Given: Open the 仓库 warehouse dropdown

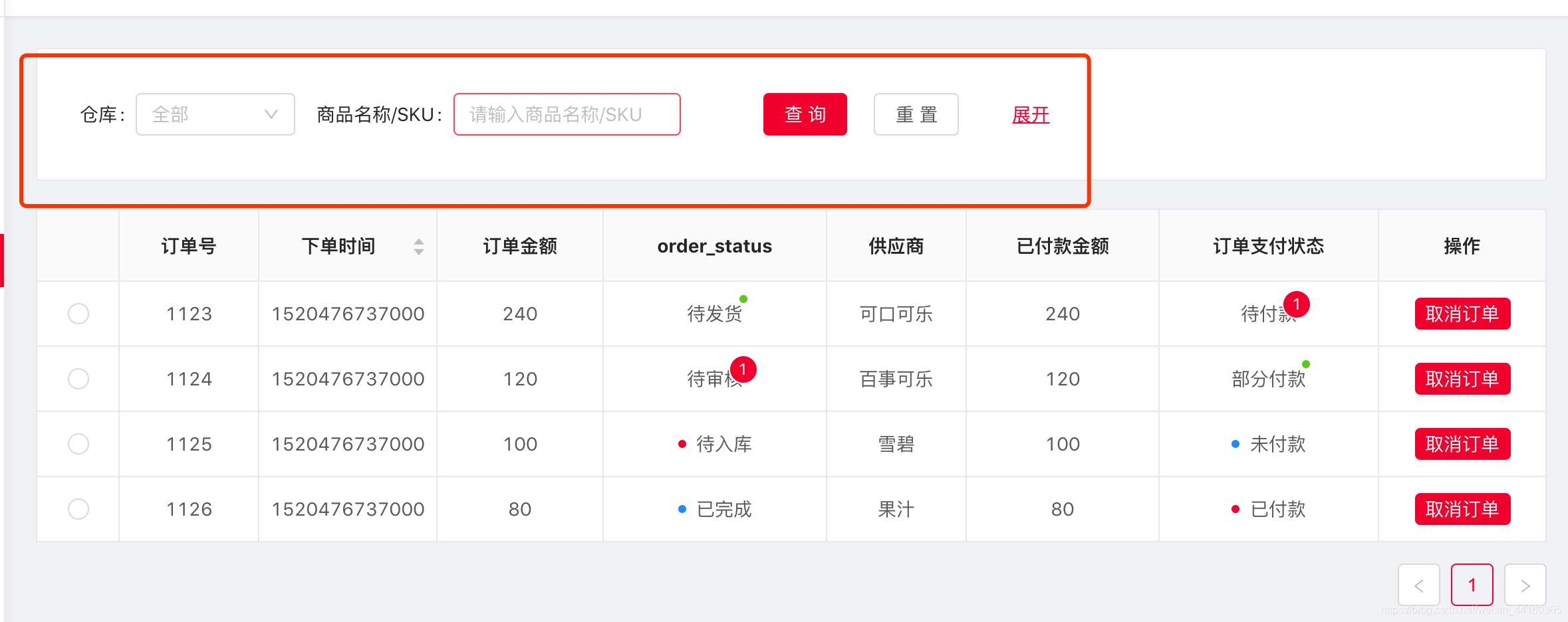Looking at the screenshot, I should point(214,114).
